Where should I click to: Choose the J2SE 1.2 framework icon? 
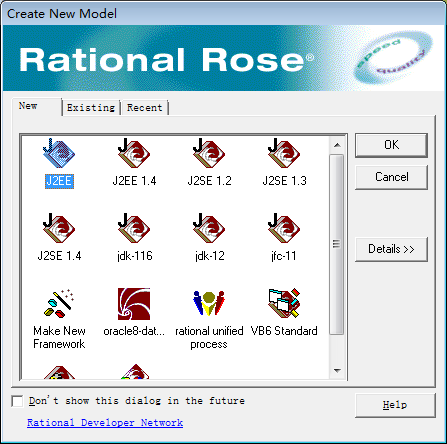[x=209, y=153]
